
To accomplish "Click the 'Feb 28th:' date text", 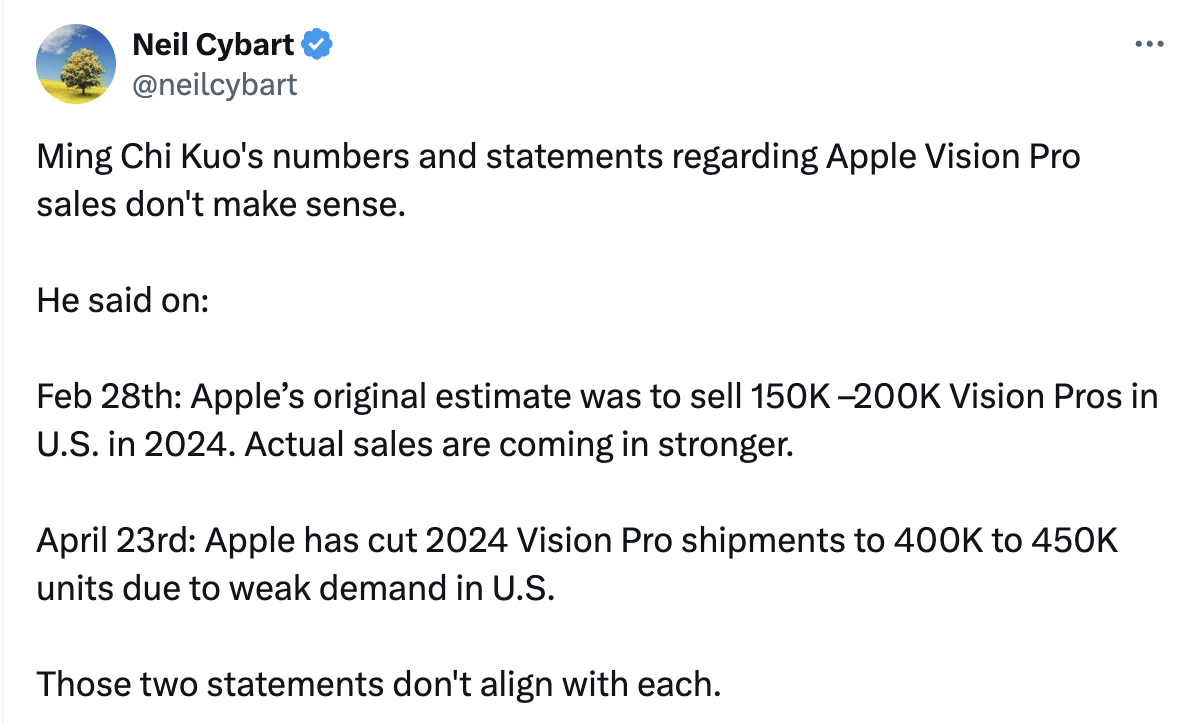I will click(x=109, y=397).
